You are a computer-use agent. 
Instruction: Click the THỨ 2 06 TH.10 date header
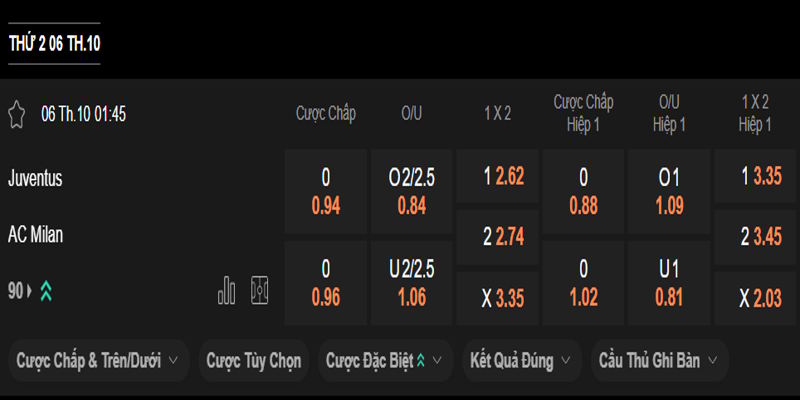tap(54, 44)
